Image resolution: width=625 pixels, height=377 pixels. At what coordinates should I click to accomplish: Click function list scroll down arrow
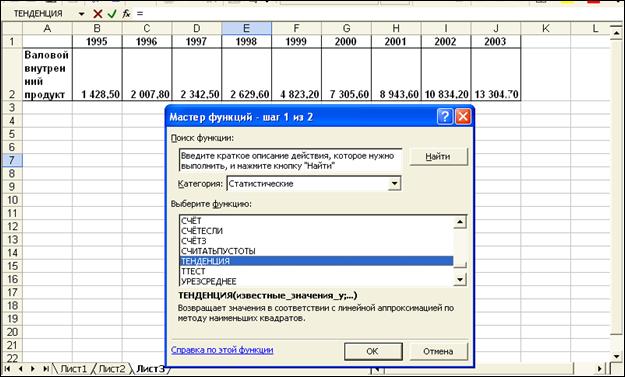click(460, 279)
